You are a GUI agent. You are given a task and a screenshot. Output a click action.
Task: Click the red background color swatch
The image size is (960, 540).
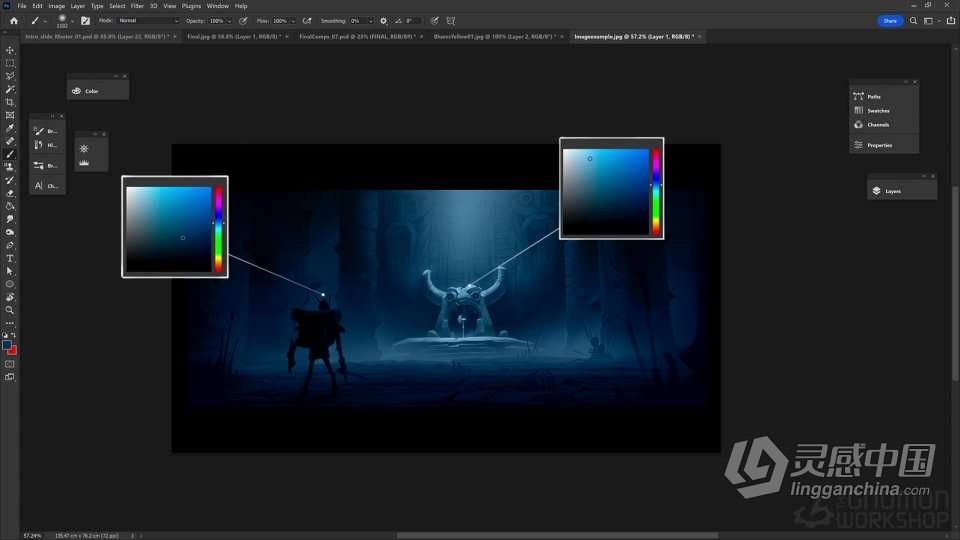point(13,351)
